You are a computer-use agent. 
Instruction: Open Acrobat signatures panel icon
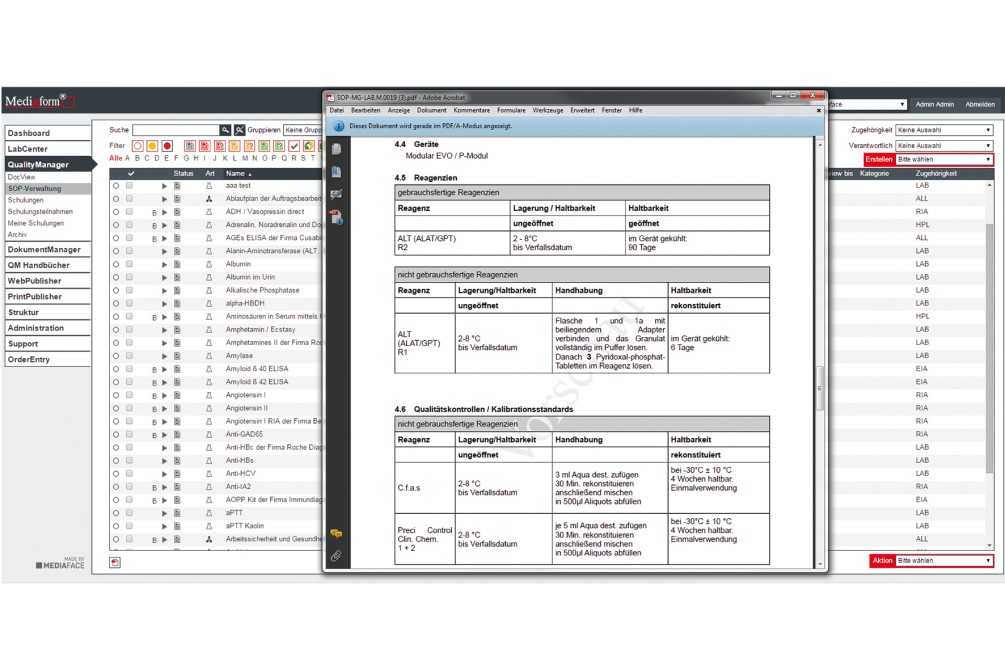click(x=336, y=194)
